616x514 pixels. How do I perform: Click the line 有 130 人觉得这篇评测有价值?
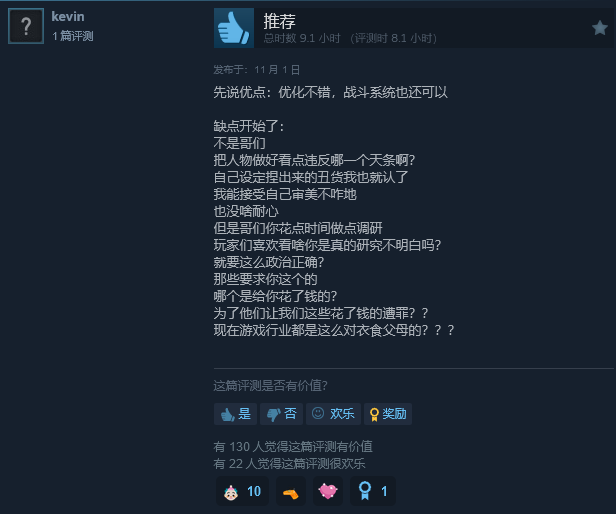point(293,447)
